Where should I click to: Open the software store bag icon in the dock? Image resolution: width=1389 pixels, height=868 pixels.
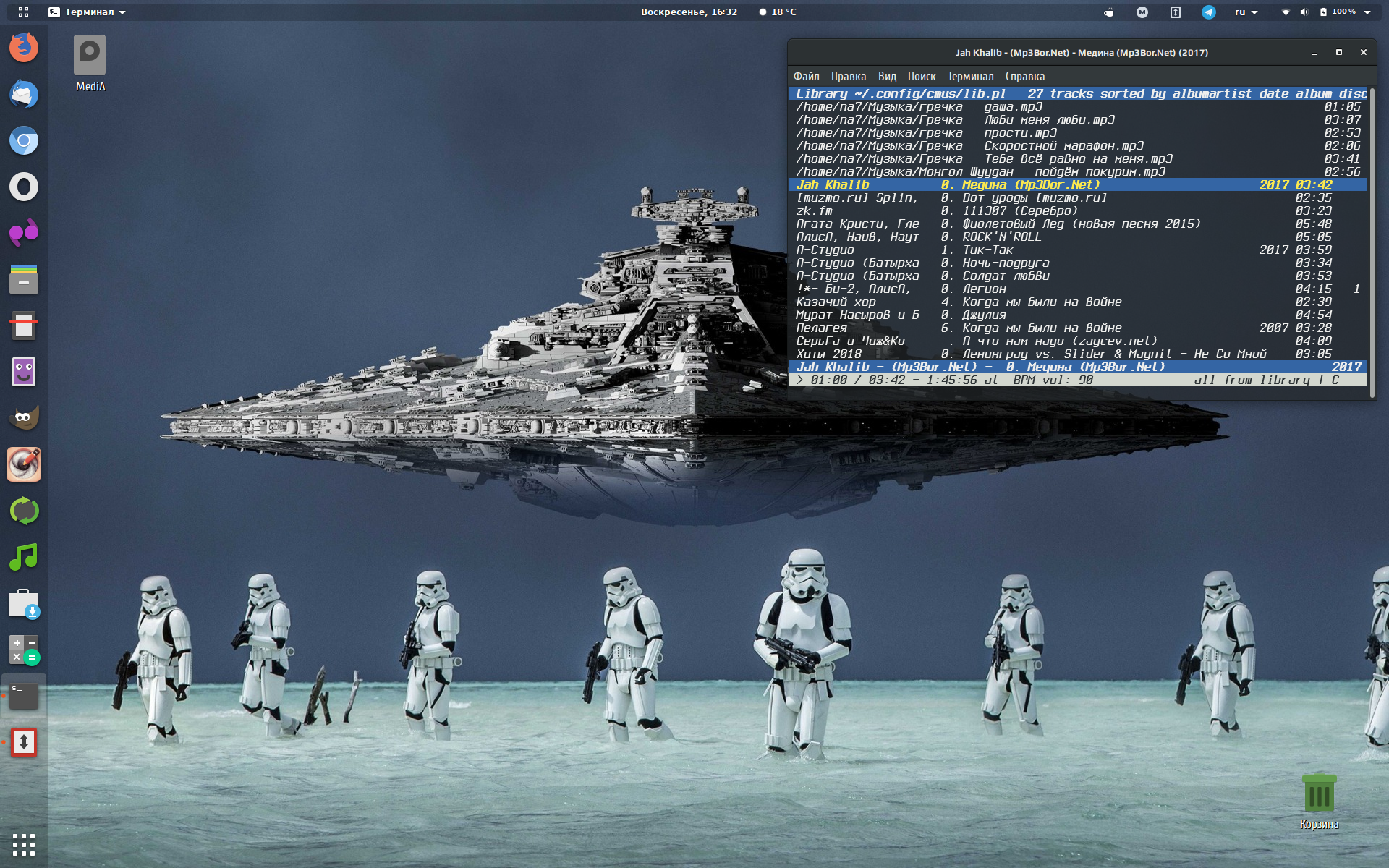point(24,603)
